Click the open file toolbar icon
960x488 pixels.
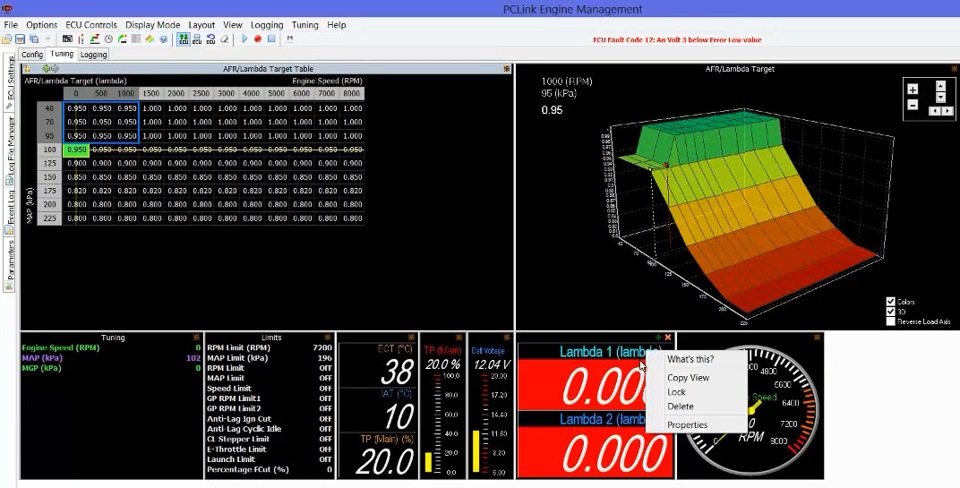pyautogui.click(x=7, y=39)
